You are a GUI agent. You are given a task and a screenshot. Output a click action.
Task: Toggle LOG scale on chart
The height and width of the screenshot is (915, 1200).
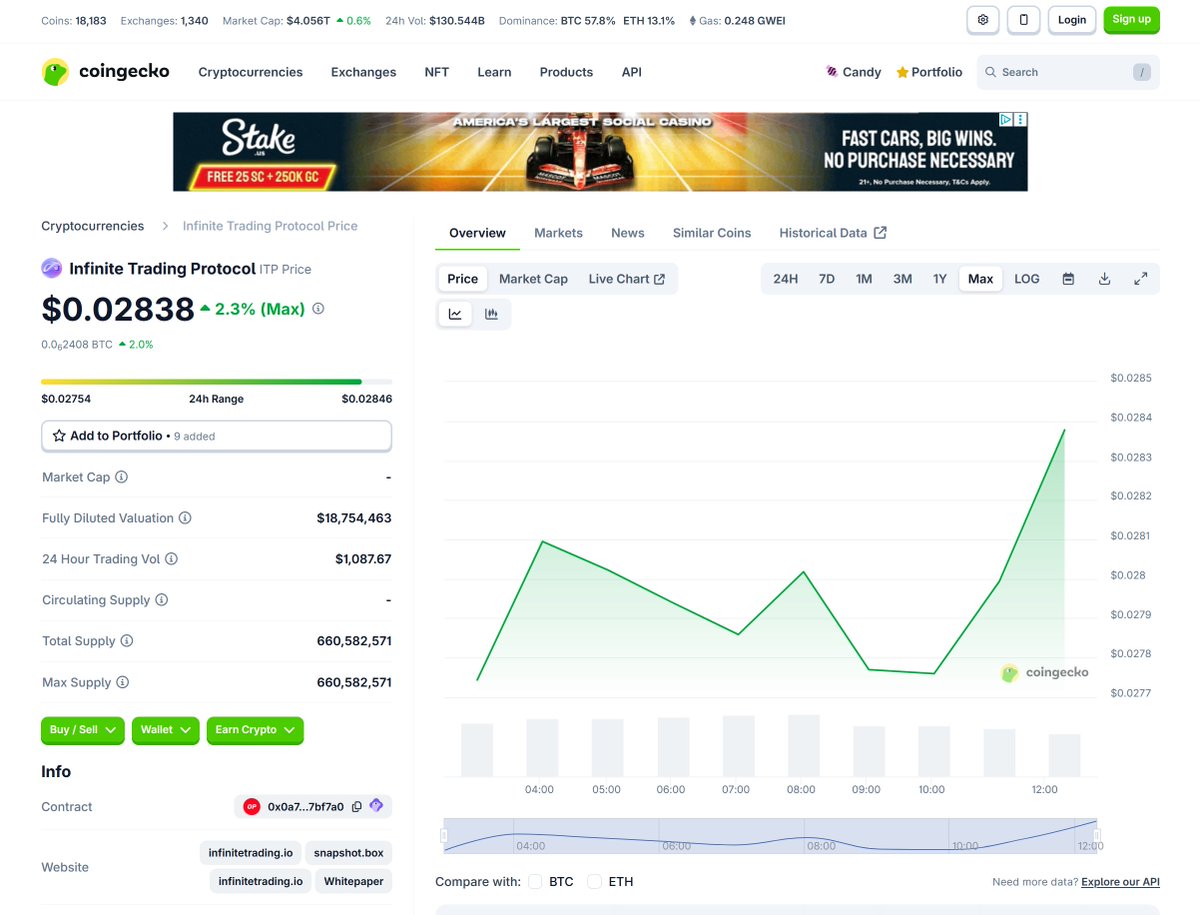click(x=1027, y=279)
